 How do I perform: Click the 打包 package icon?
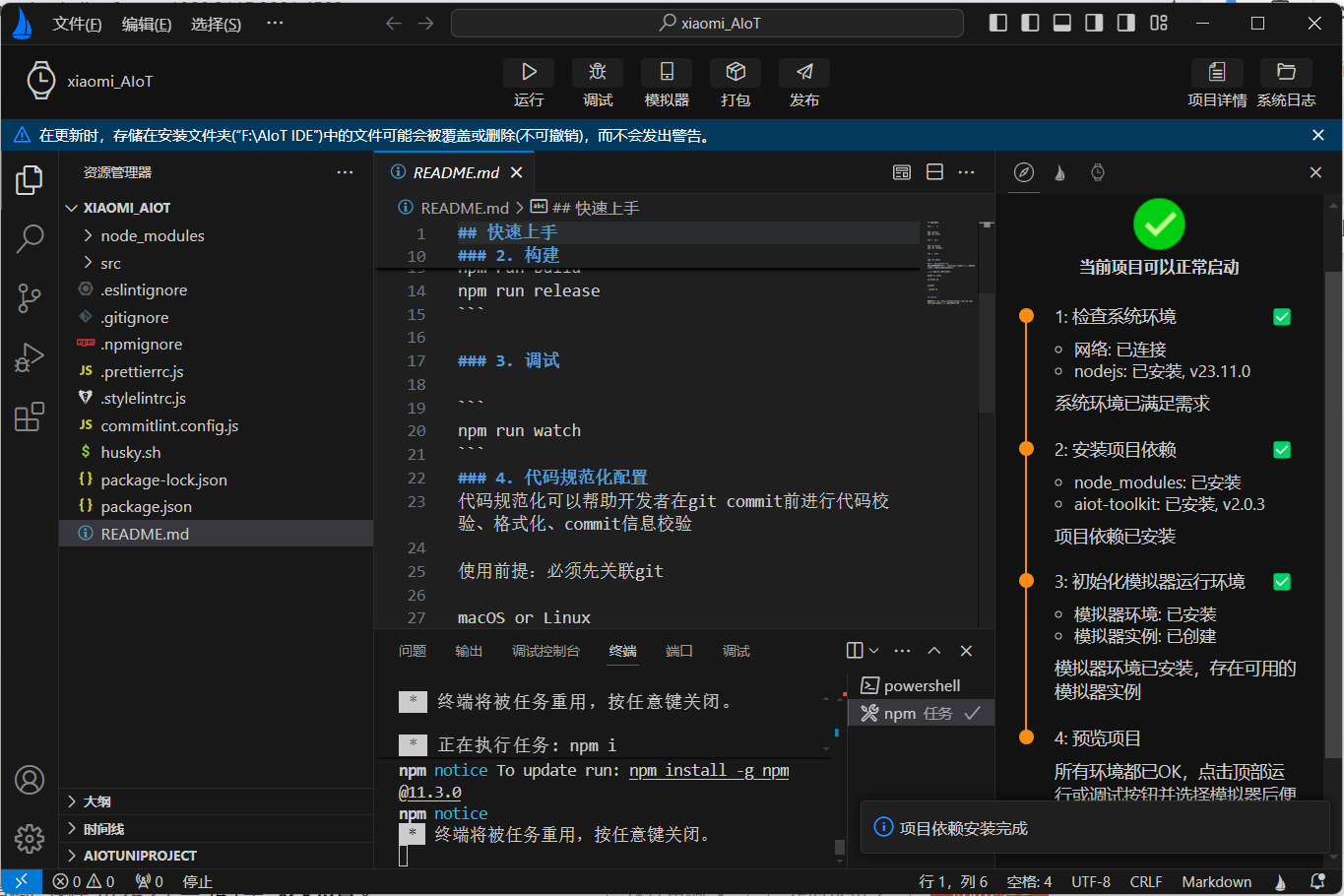point(736,72)
